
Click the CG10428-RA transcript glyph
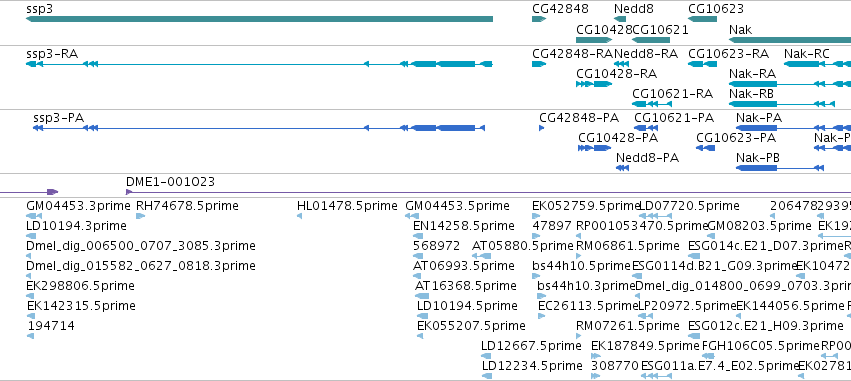point(594,84)
